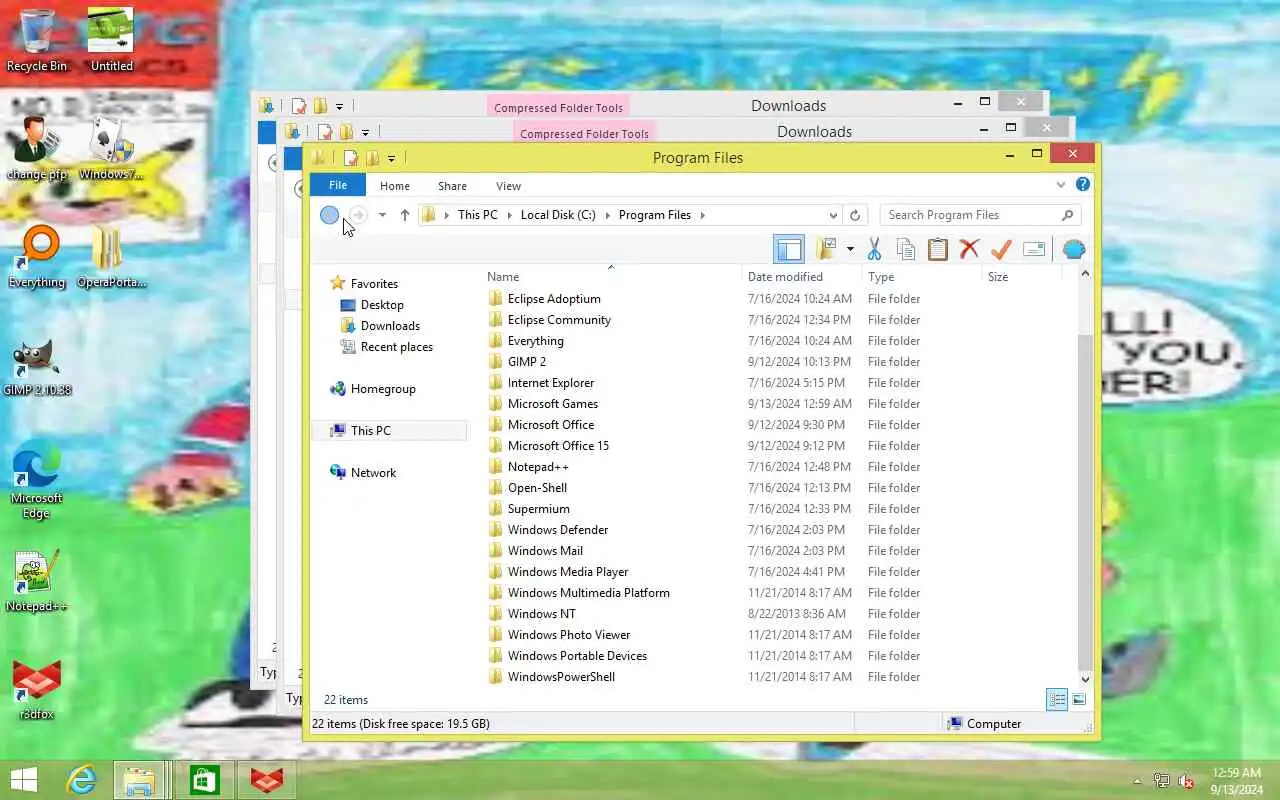Select Homegroup in navigation pane
Image resolution: width=1280 pixels, height=800 pixels.
pos(383,389)
